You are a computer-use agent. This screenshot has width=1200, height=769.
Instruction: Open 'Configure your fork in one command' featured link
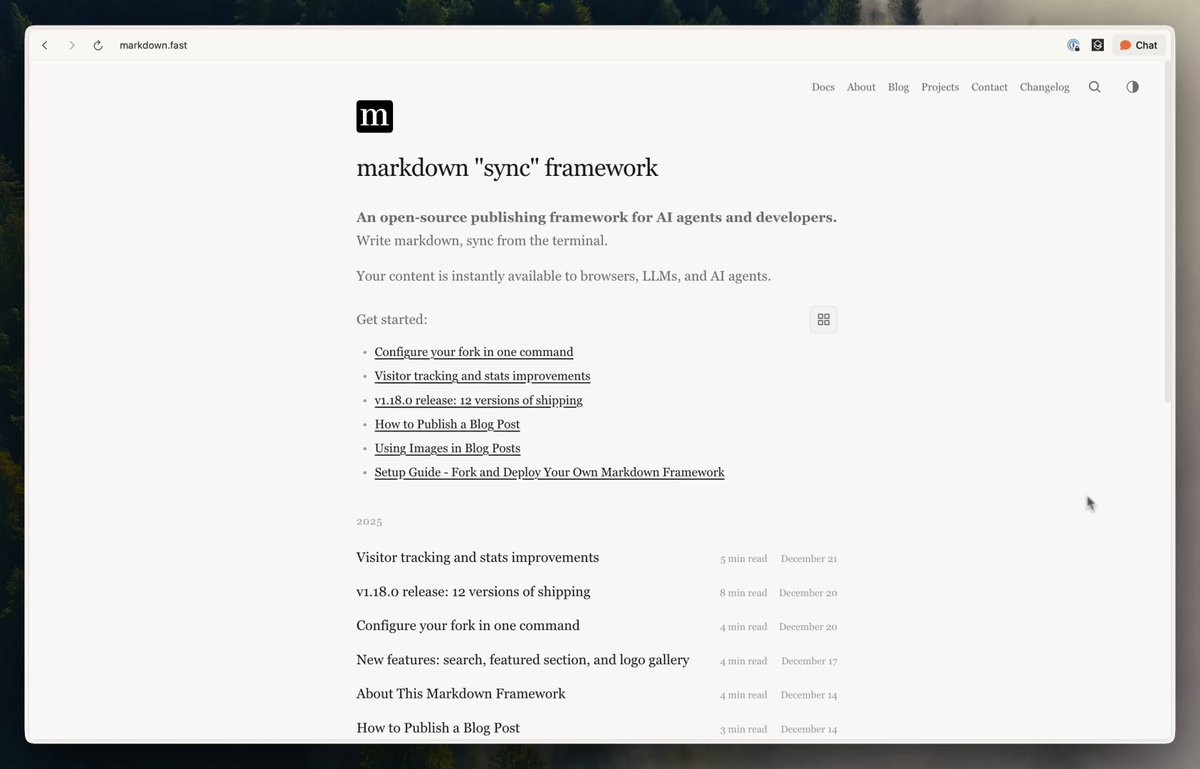point(474,352)
